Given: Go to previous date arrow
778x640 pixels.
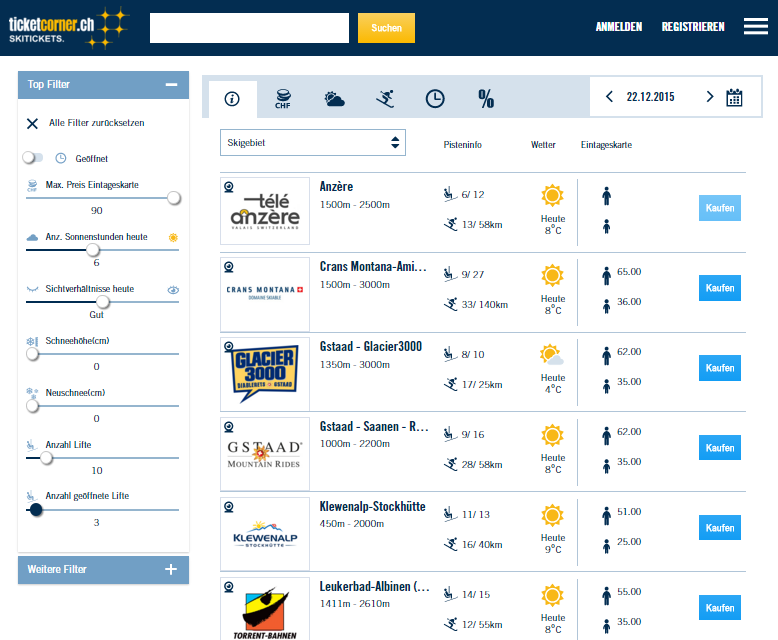Looking at the screenshot, I should 609,96.
